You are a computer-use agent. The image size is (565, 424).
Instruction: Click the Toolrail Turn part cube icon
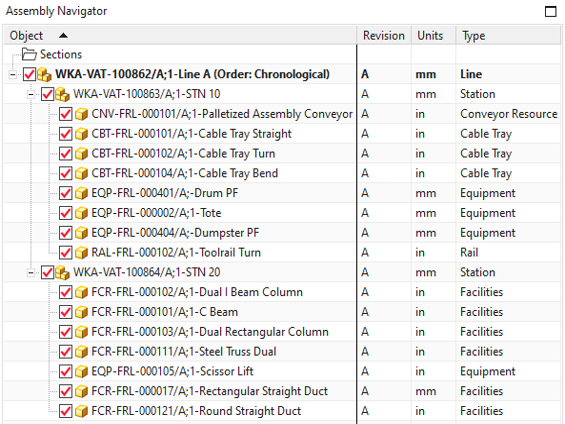(x=81, y=253)
